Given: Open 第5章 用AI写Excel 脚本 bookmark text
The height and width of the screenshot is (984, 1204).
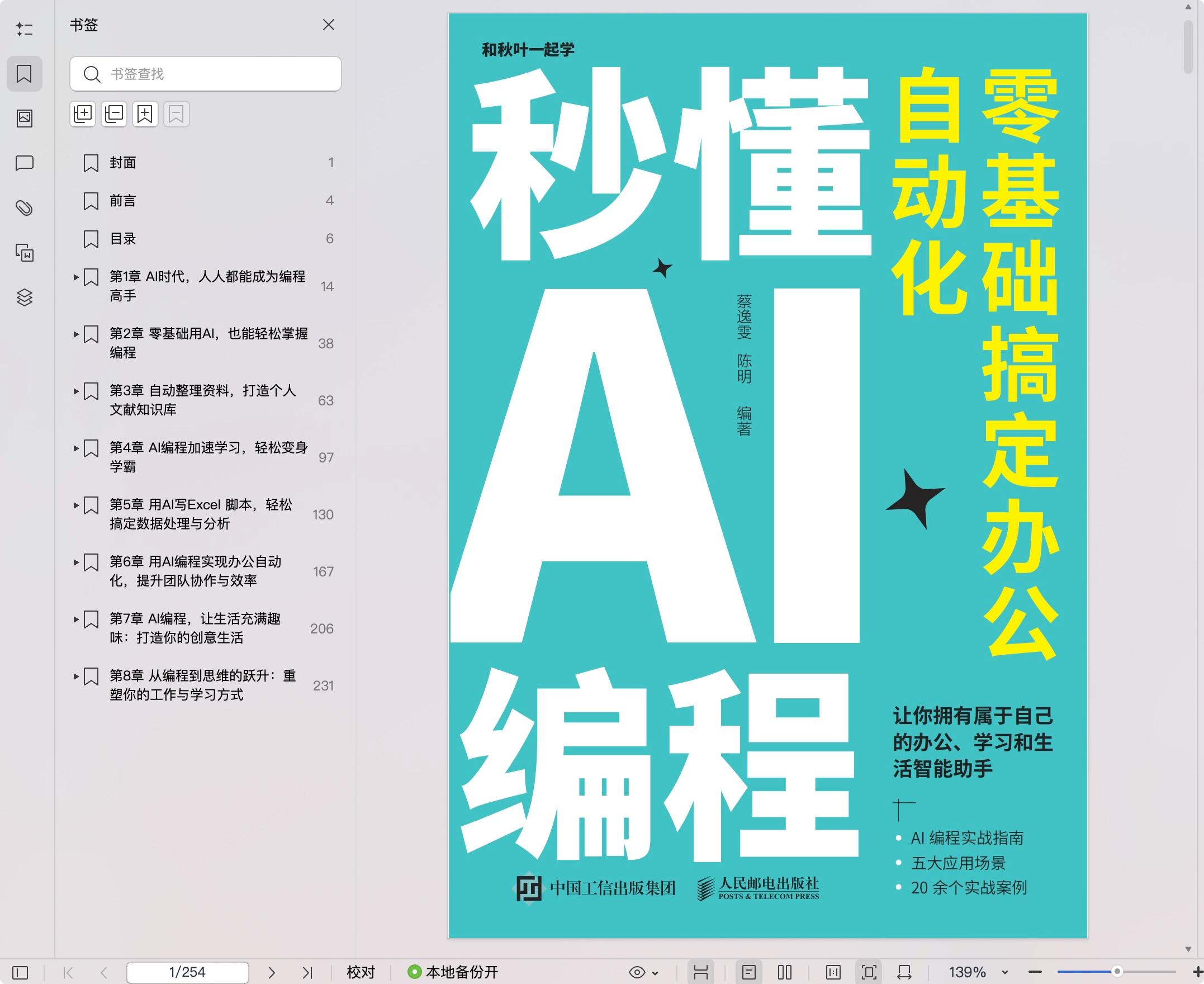Looking at the screenshot, I should coord(201,514).
